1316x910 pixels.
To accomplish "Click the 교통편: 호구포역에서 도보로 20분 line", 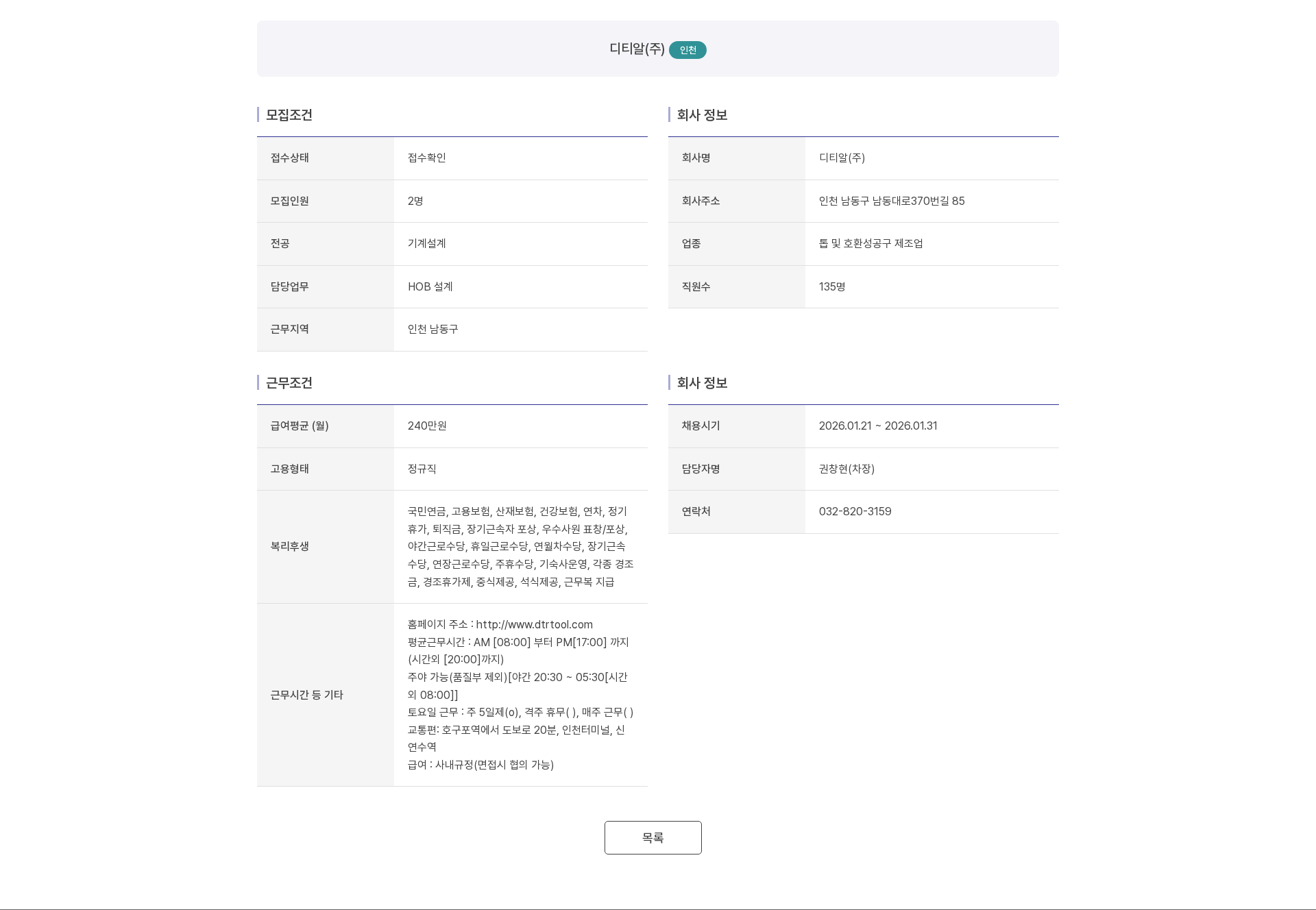I will pyautogui.click(x=517, y=738).
